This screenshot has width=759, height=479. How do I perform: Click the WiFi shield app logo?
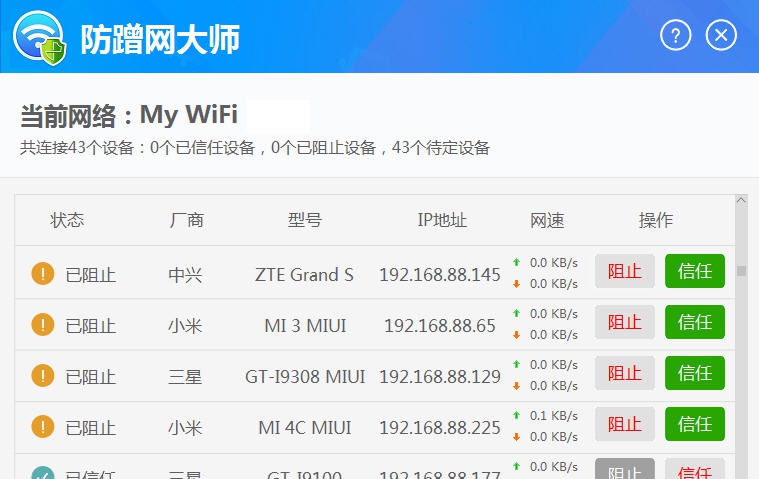[39, 38]
